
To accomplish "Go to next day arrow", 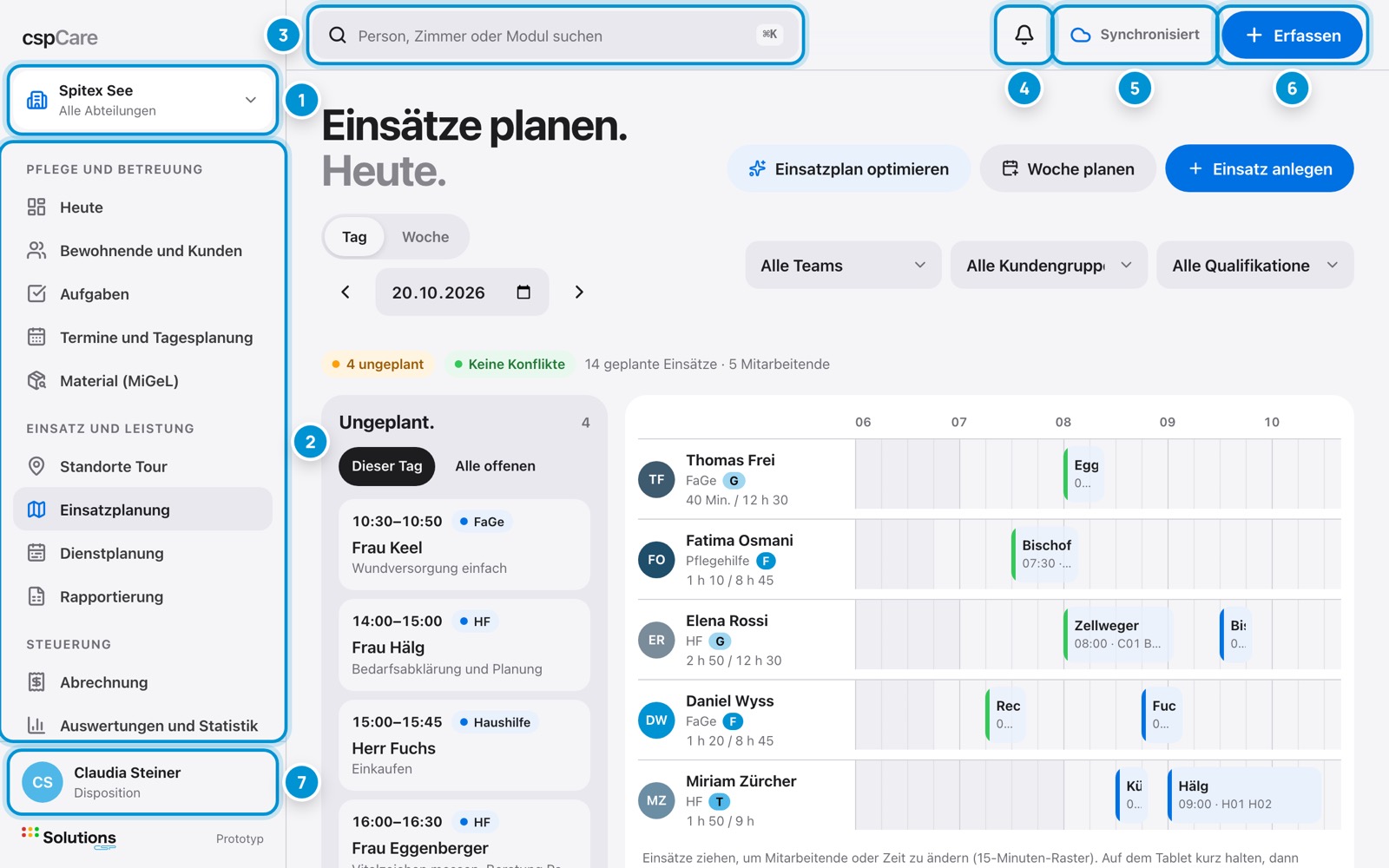I will (579, 293).
